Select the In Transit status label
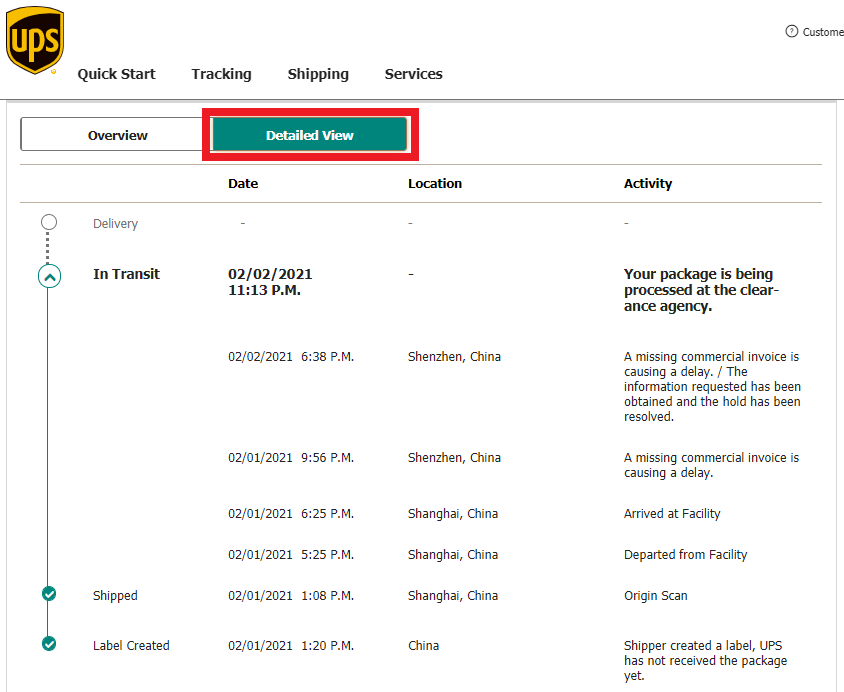 [x=126, y=274]
